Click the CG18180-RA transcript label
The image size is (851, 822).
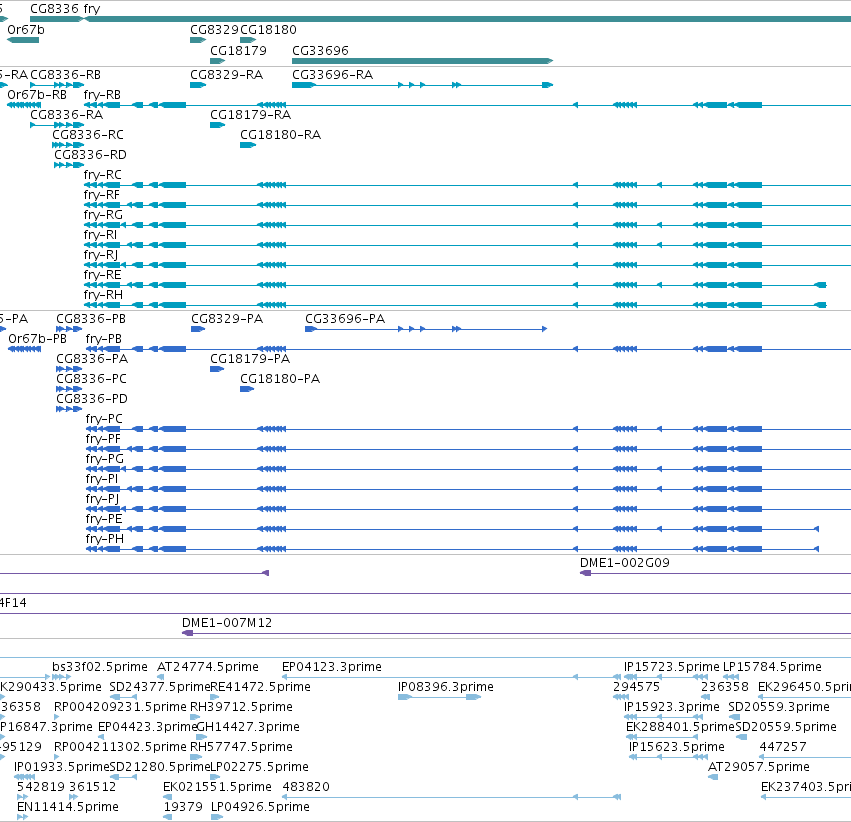280,135
